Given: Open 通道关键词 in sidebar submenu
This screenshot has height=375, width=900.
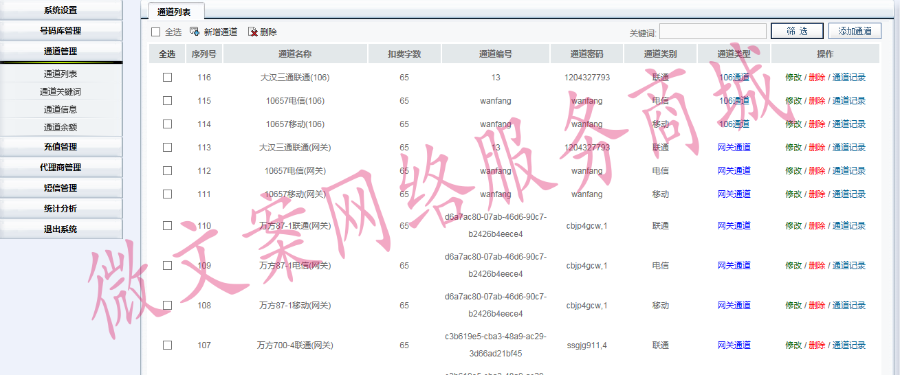Looking at the screenshot, I should point(61,91).
